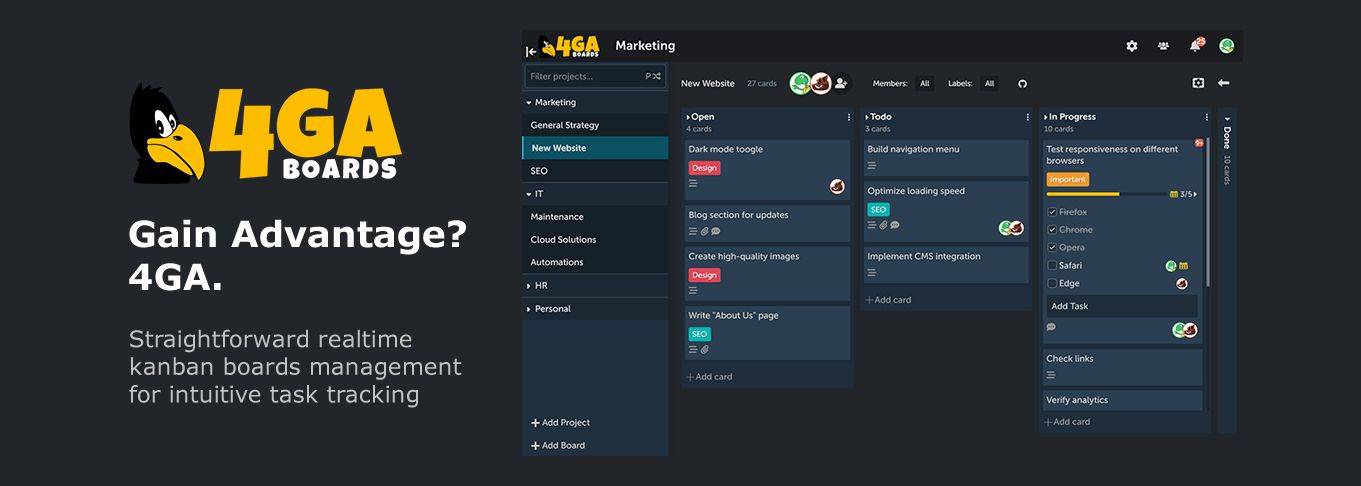Click the notifications bell icon
This screenshot has height=486, width=1361.
1194,46
